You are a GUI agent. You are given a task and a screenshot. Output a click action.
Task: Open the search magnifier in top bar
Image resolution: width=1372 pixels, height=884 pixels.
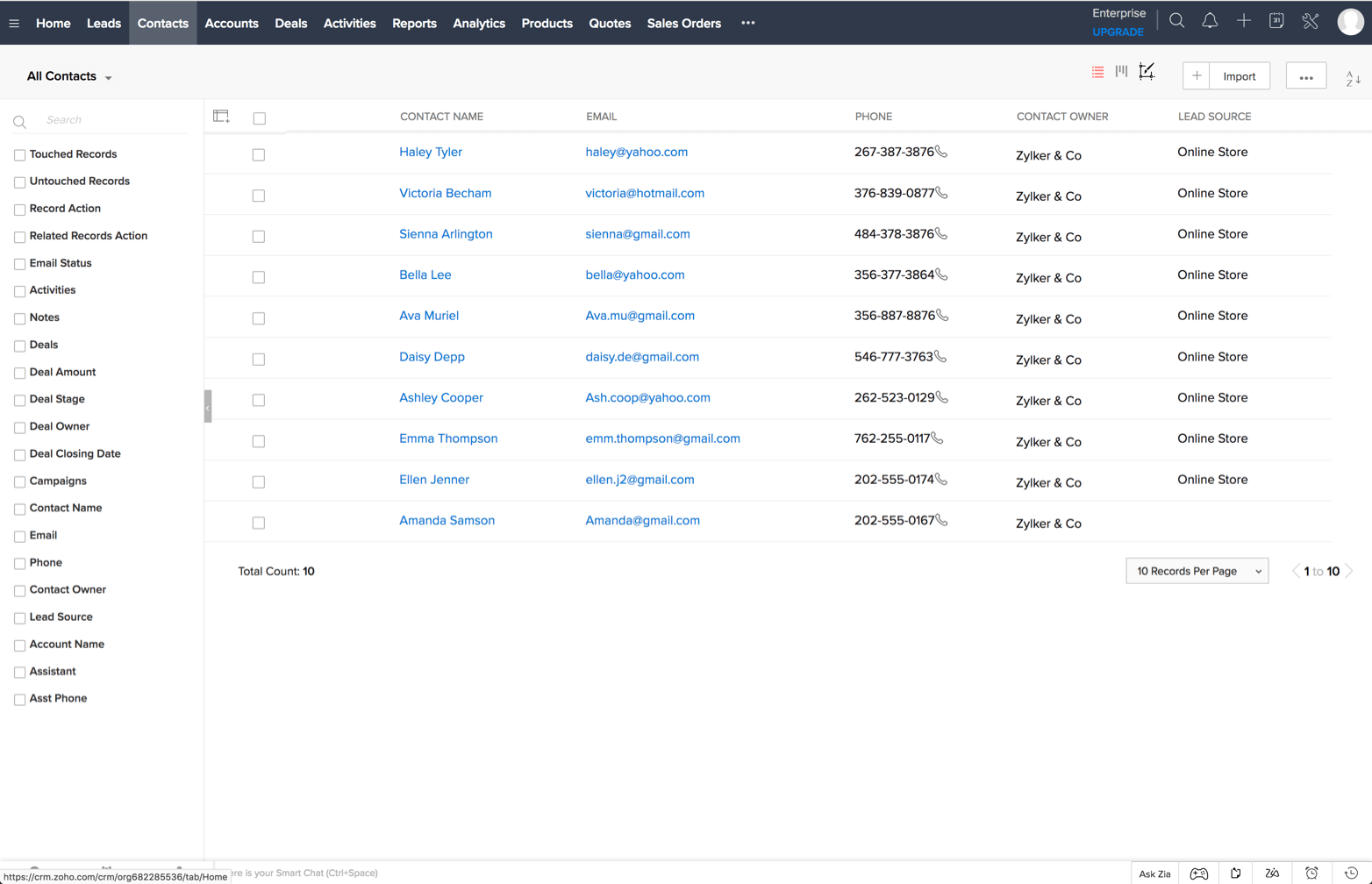point(1176,21)
